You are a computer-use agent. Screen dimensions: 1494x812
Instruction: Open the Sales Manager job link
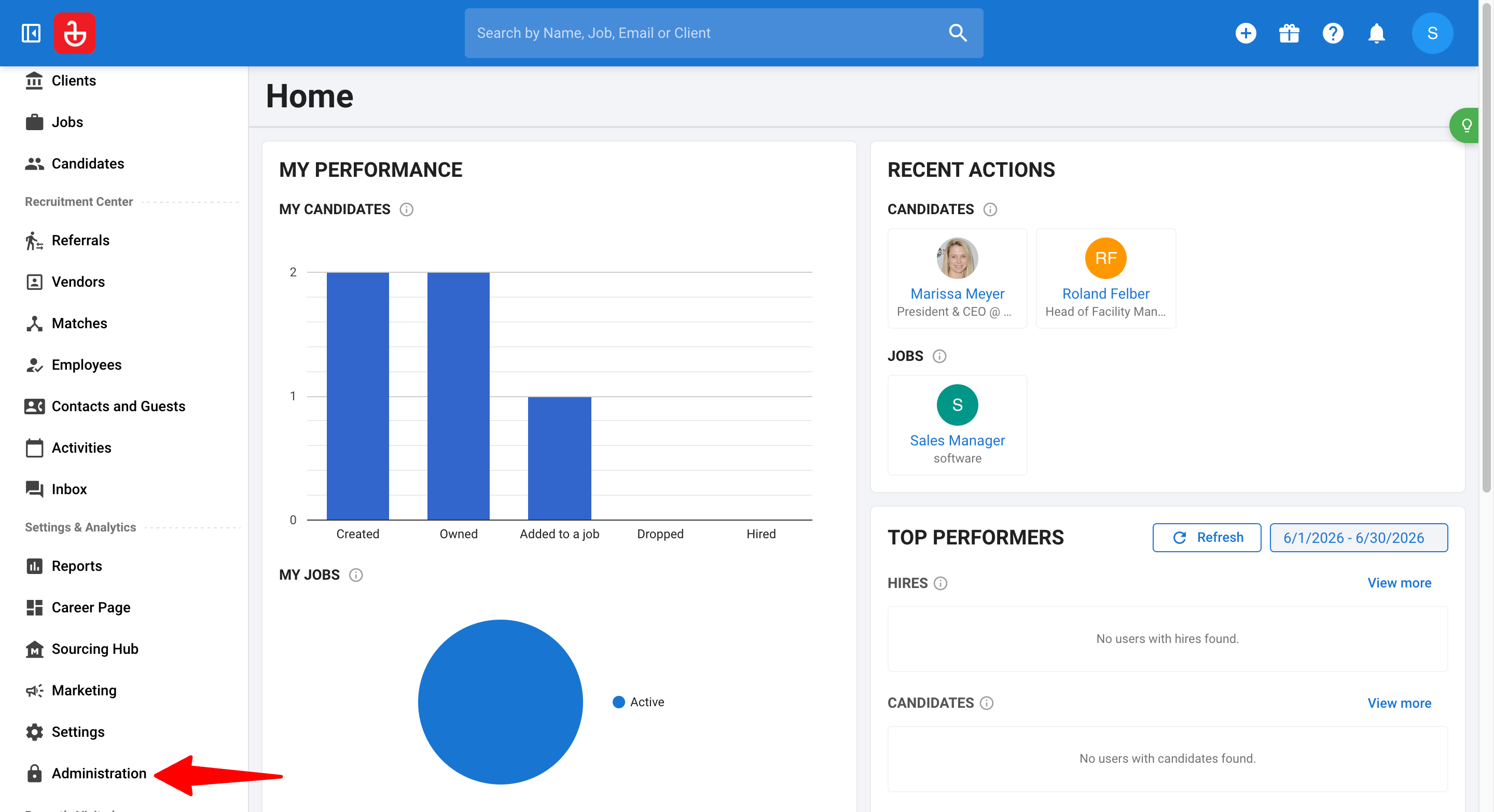coord(957,441)
